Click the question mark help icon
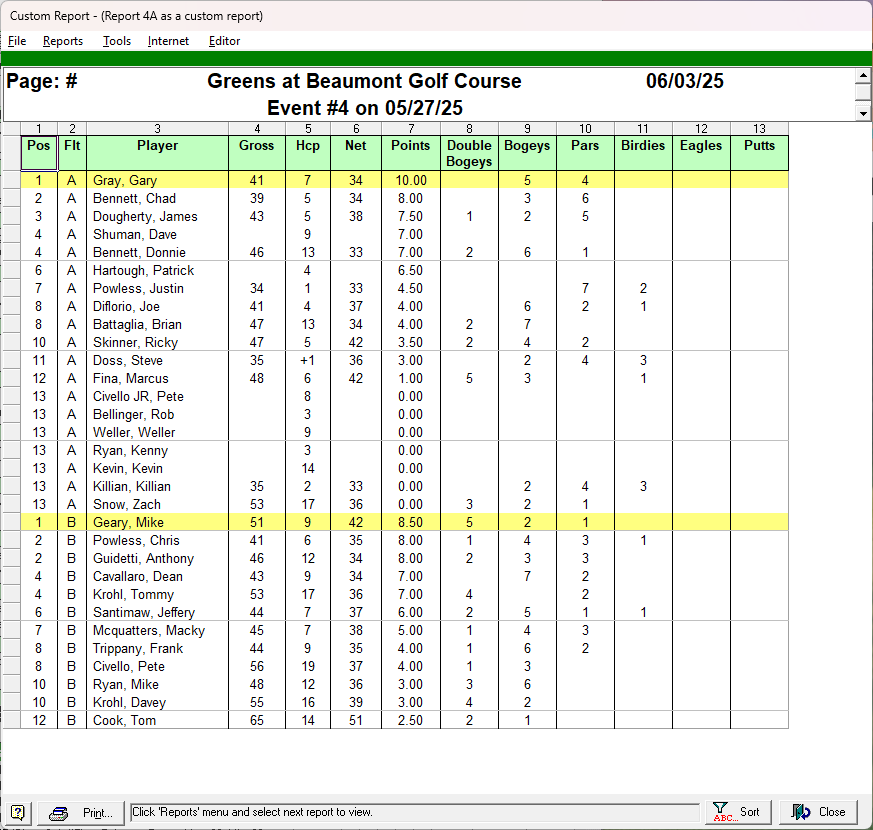 [18, 812]
